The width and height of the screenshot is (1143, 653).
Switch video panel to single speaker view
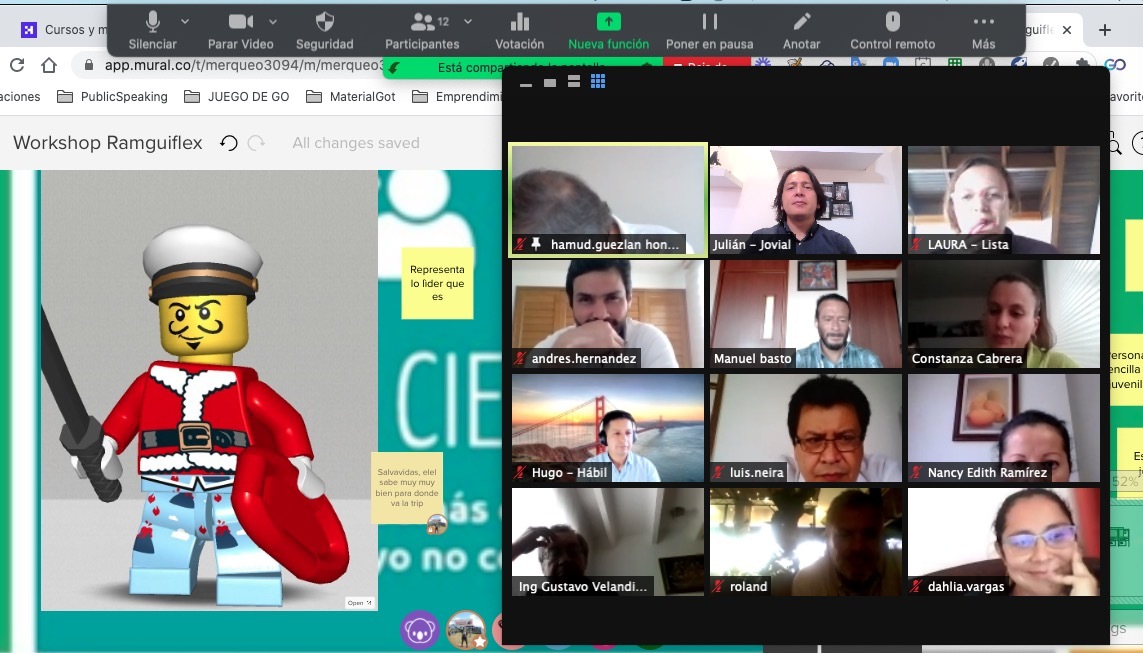point(550,82)
